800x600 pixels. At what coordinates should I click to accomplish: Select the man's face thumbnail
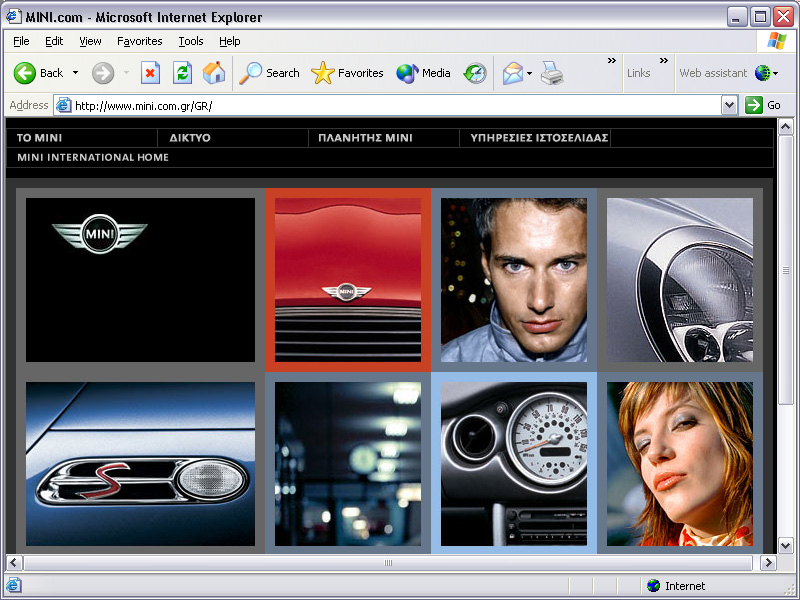click(x=514, y=280)
